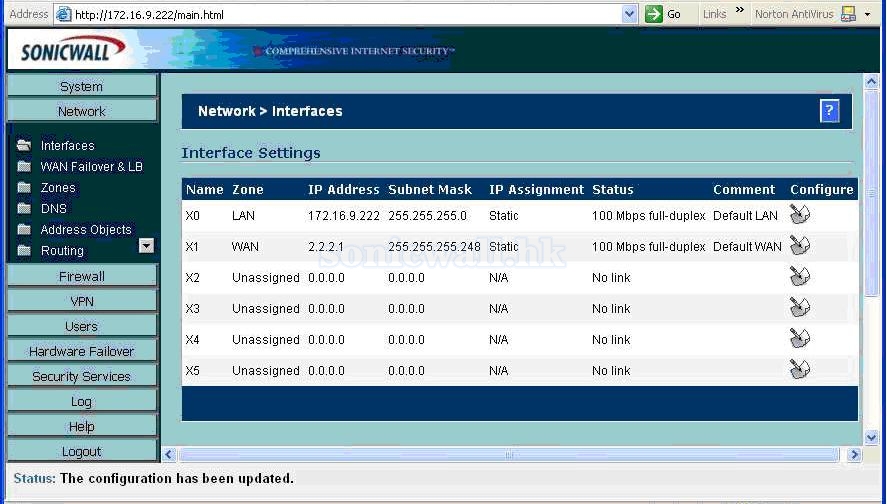This screenshot has width=887, height=504.
Task: Click the configure icon for X0 interface
Action: 799,214
